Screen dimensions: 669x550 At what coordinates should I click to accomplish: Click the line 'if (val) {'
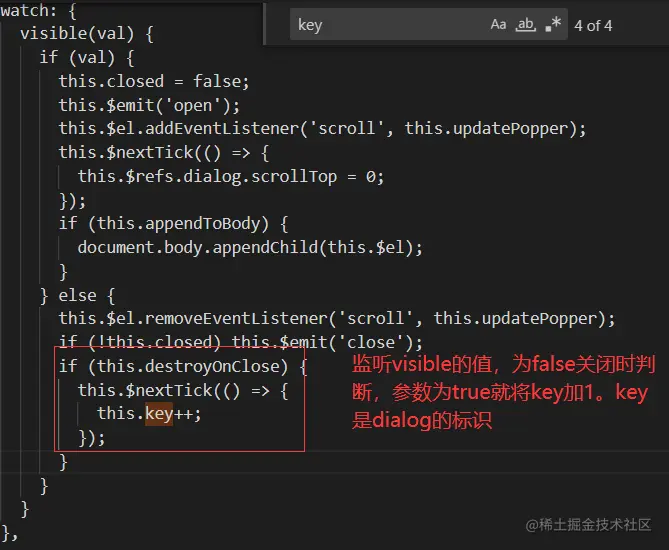click(x=87, y=57)
